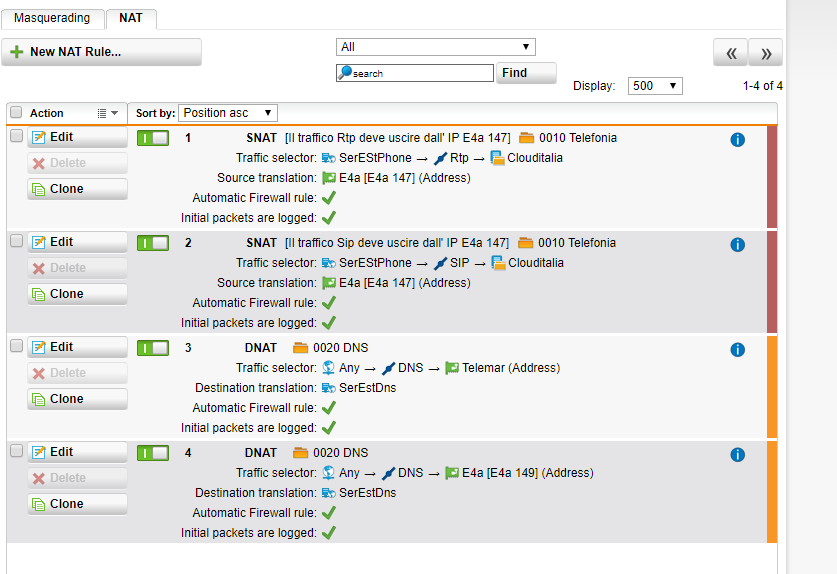Click the Any globe icon in rule 4
This screenshot has height=574, width=837.
(x=329, y=473)
